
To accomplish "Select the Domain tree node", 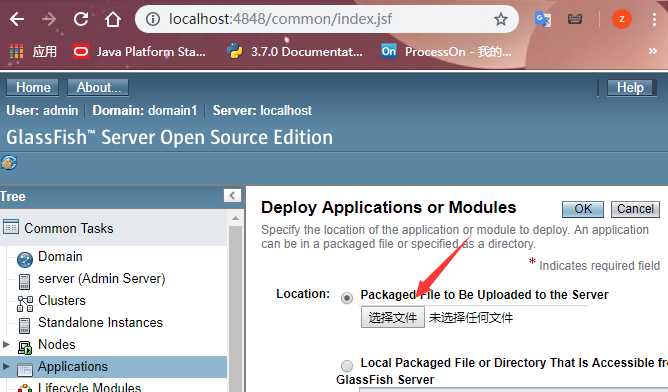I will (60, 257).
